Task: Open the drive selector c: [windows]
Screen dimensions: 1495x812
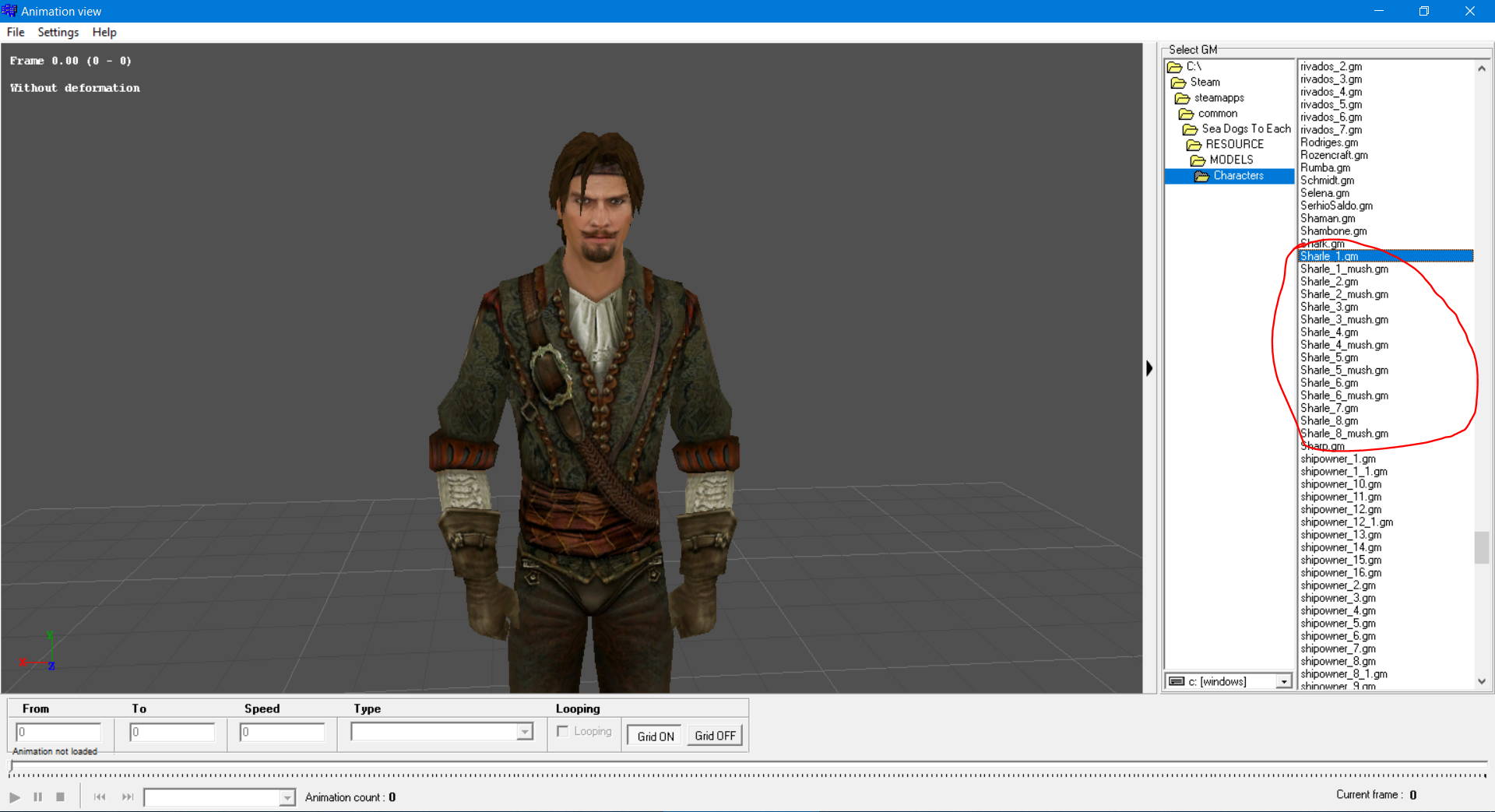Action: point(1229,682)
